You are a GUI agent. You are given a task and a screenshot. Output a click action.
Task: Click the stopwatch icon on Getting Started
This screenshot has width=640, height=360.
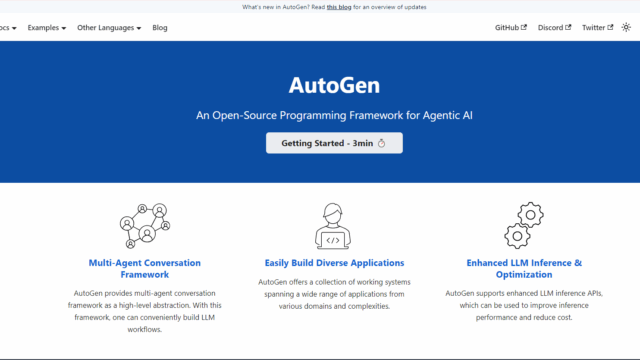click(381, 143)
